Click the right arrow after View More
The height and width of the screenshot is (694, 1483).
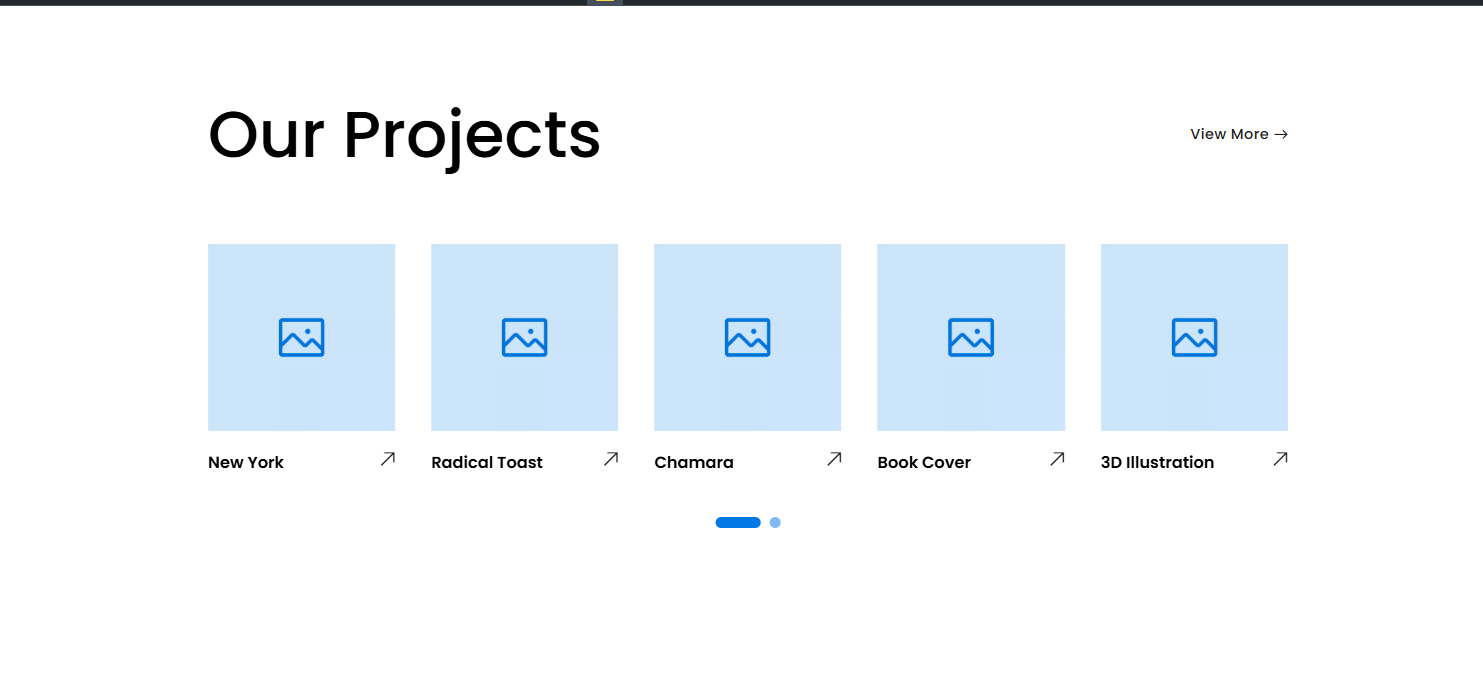coord(1281,134)
